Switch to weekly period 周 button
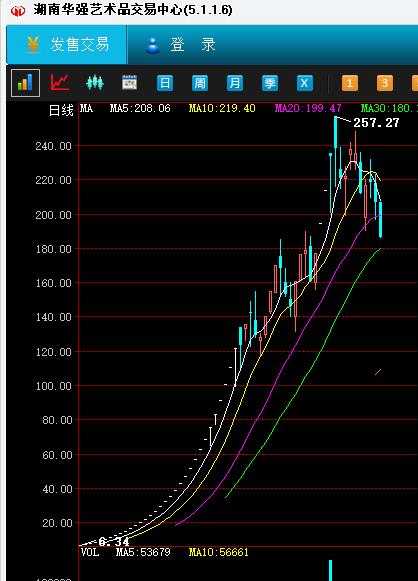Viewport: 418px width, 581px height. click(200, 83)
